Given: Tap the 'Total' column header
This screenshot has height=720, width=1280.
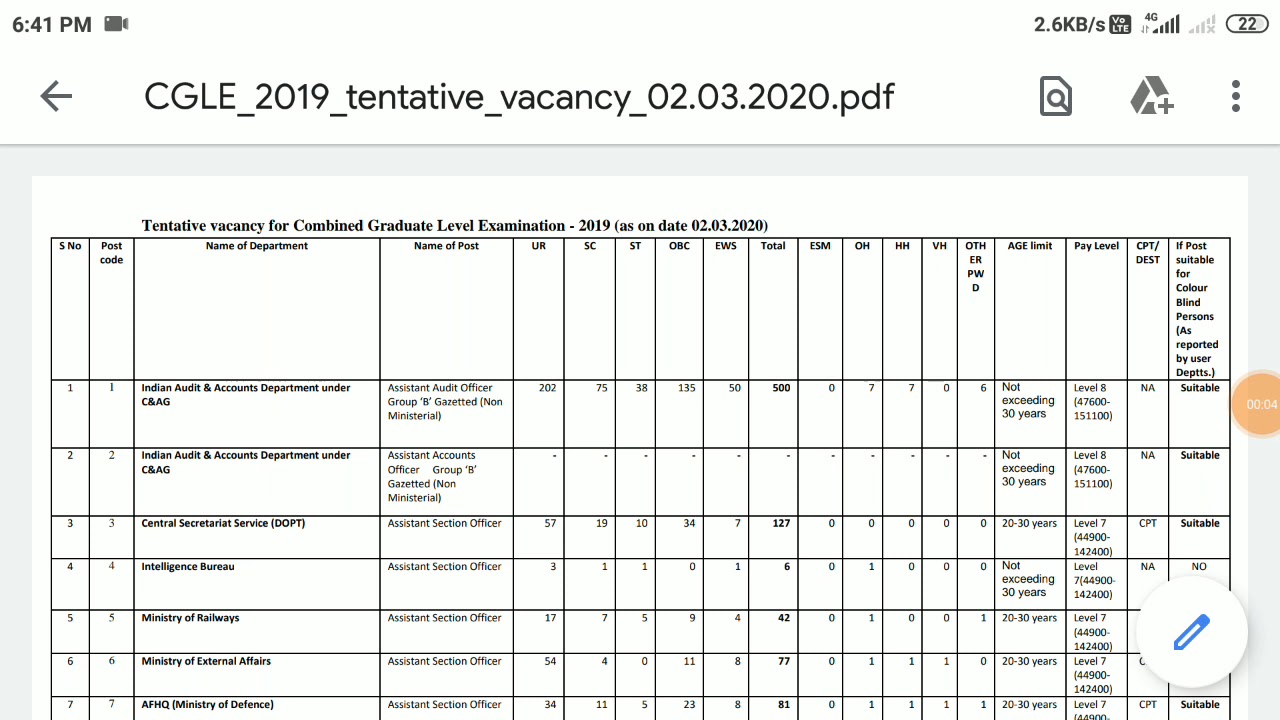Looking at the screenshot, I should (773, 246).
